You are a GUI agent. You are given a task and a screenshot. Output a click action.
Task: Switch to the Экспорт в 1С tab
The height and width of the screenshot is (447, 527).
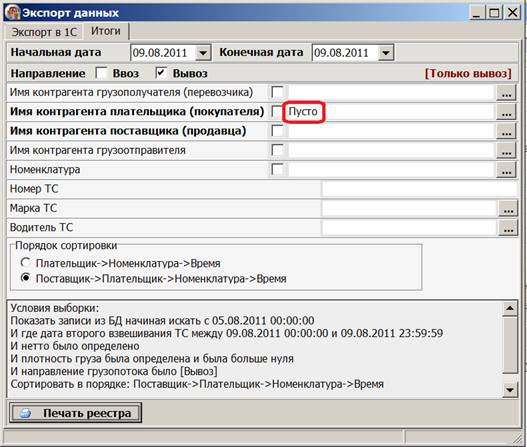44,32
